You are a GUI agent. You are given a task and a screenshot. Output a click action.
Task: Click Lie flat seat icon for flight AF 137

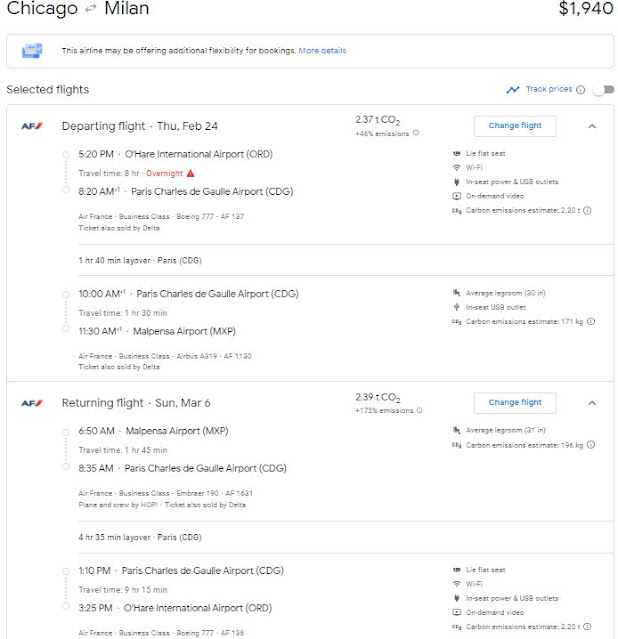coord(457,153)
